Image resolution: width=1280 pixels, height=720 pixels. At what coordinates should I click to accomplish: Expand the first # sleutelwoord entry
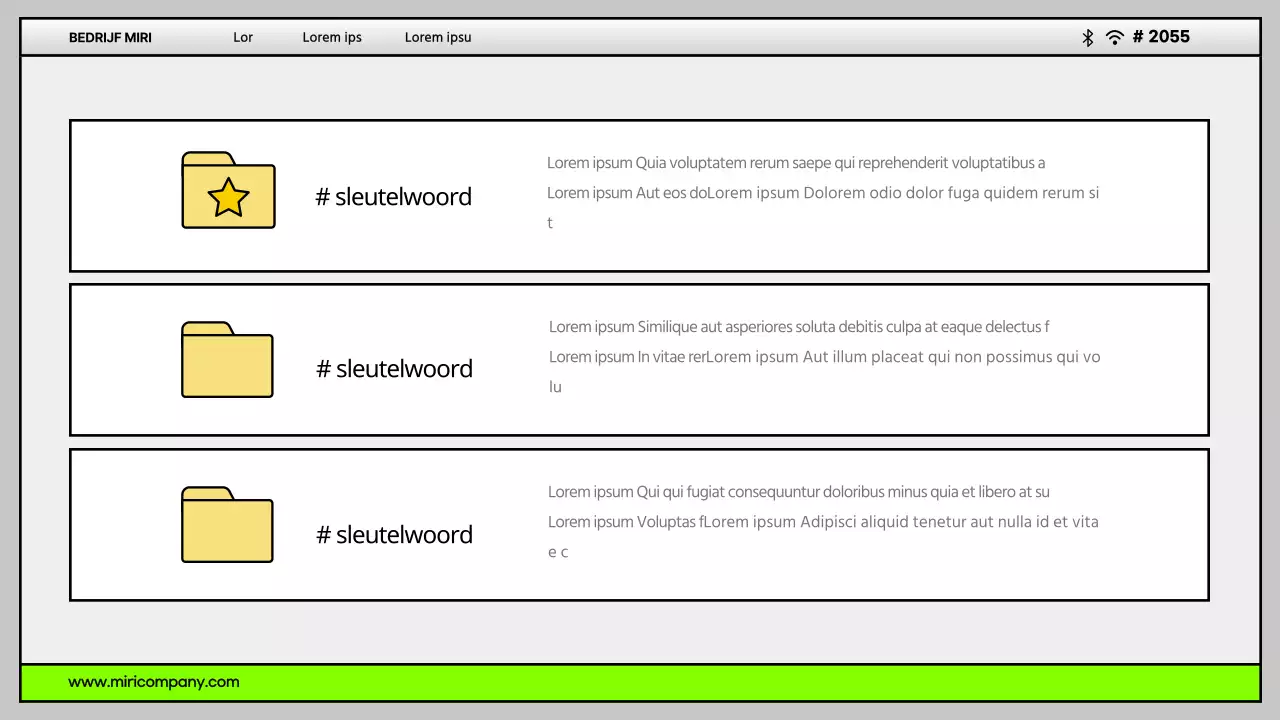[394, 196]
